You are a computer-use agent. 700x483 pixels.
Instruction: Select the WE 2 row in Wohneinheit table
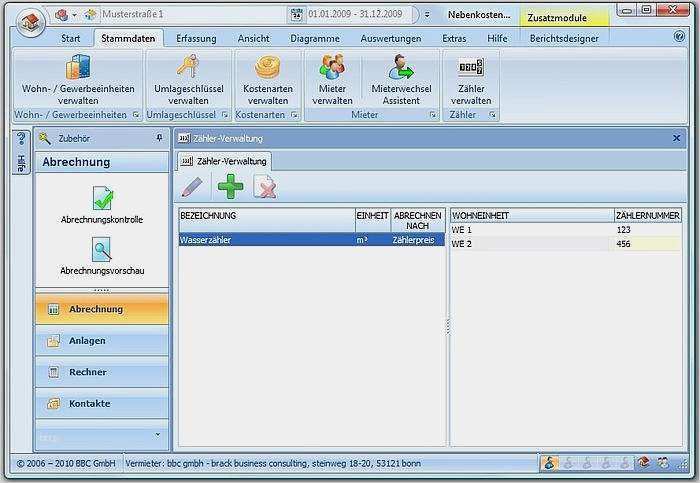point(530,244)
